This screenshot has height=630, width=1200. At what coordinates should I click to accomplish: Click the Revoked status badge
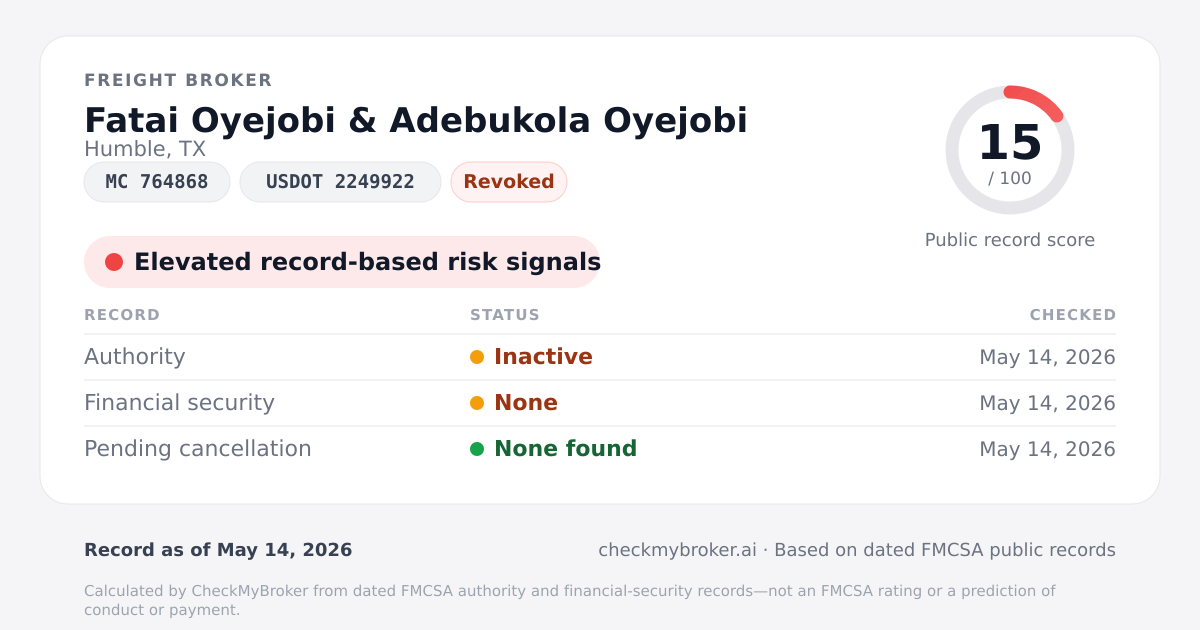(x=509, y=182)
